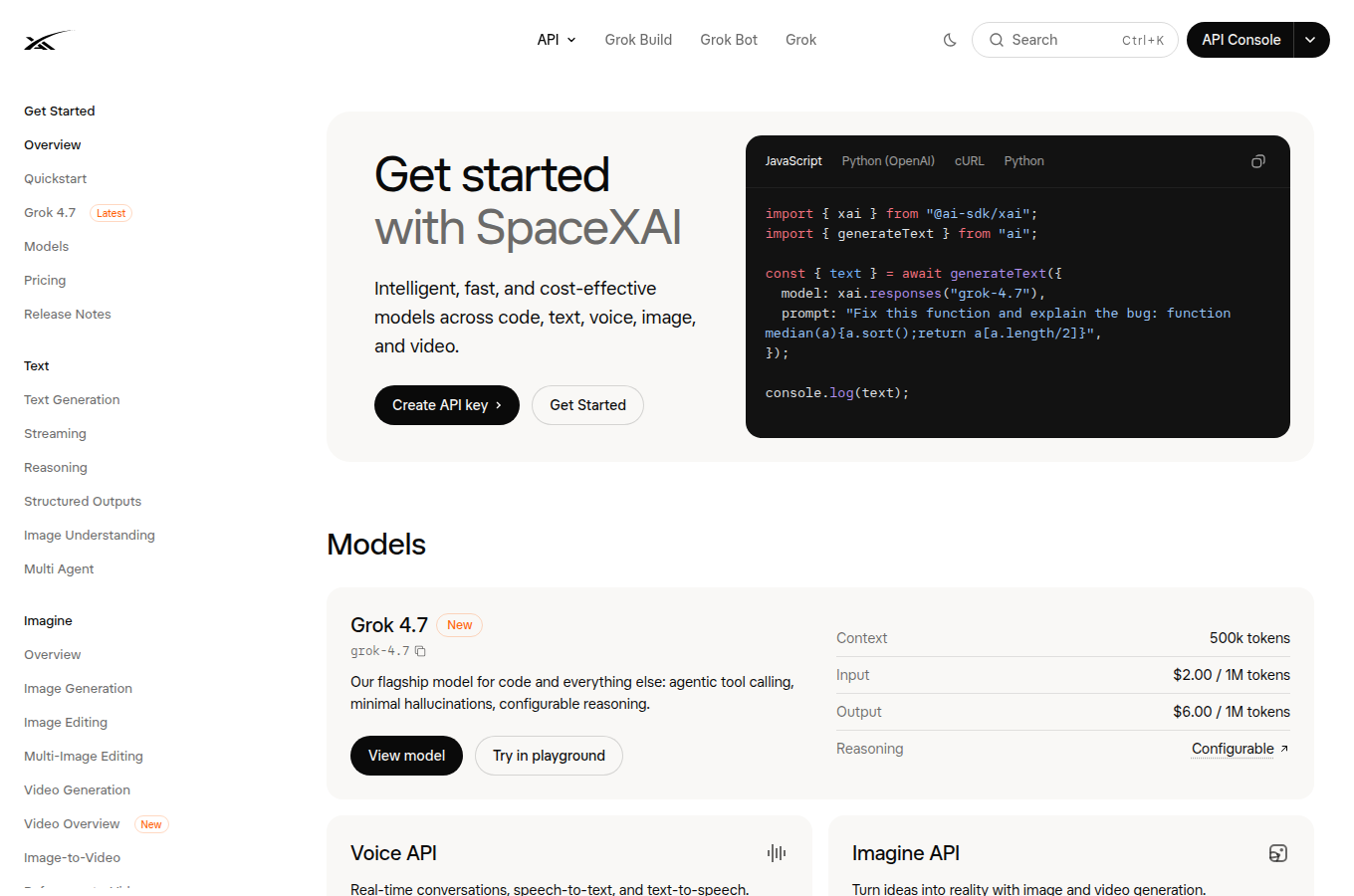Viewport: 1354px width, 896px height.
Task: Copy the code snippet with the copy icon
Action: pos(1258,161)
